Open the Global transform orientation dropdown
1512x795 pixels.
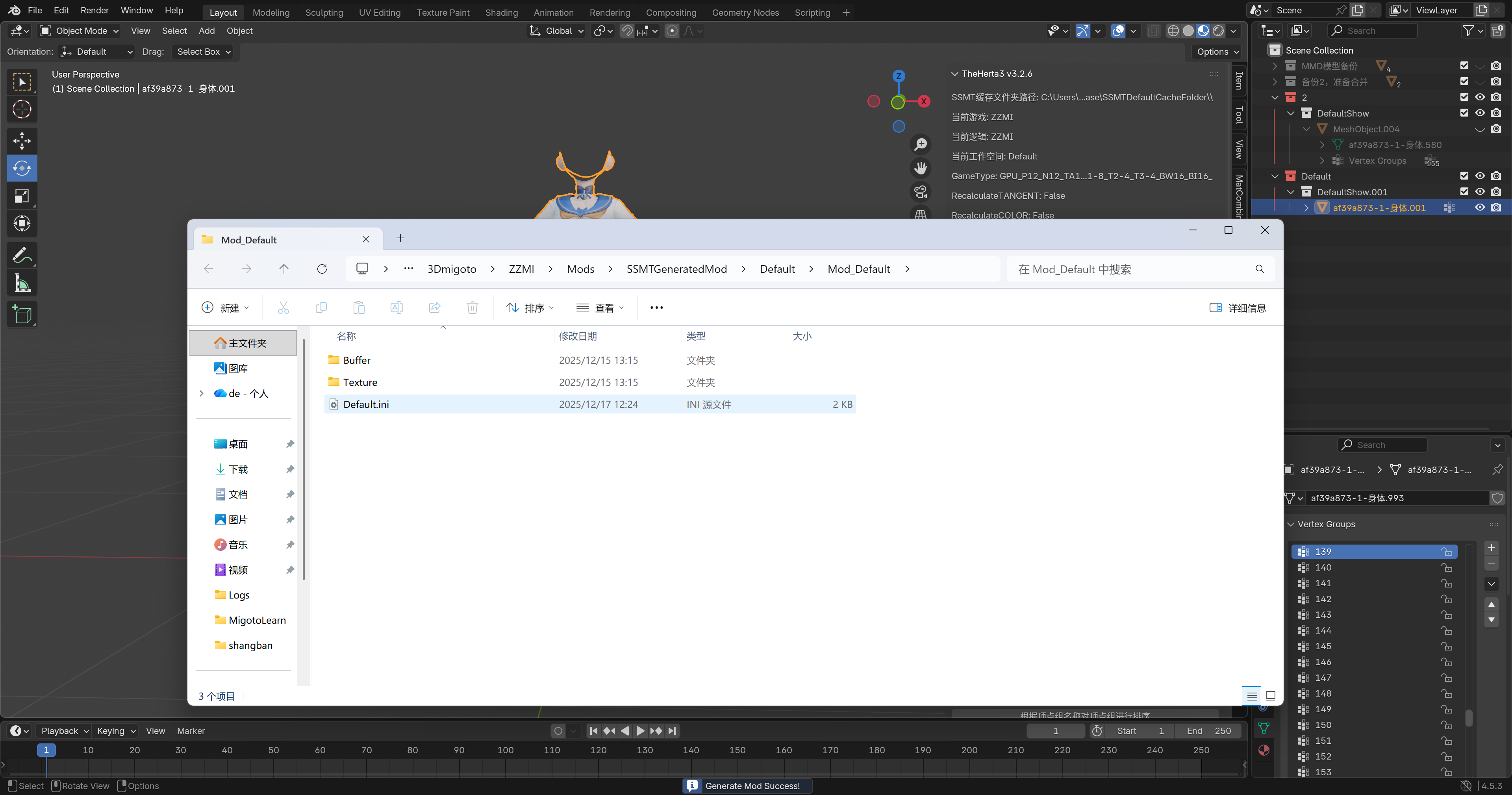coord(556,31)
